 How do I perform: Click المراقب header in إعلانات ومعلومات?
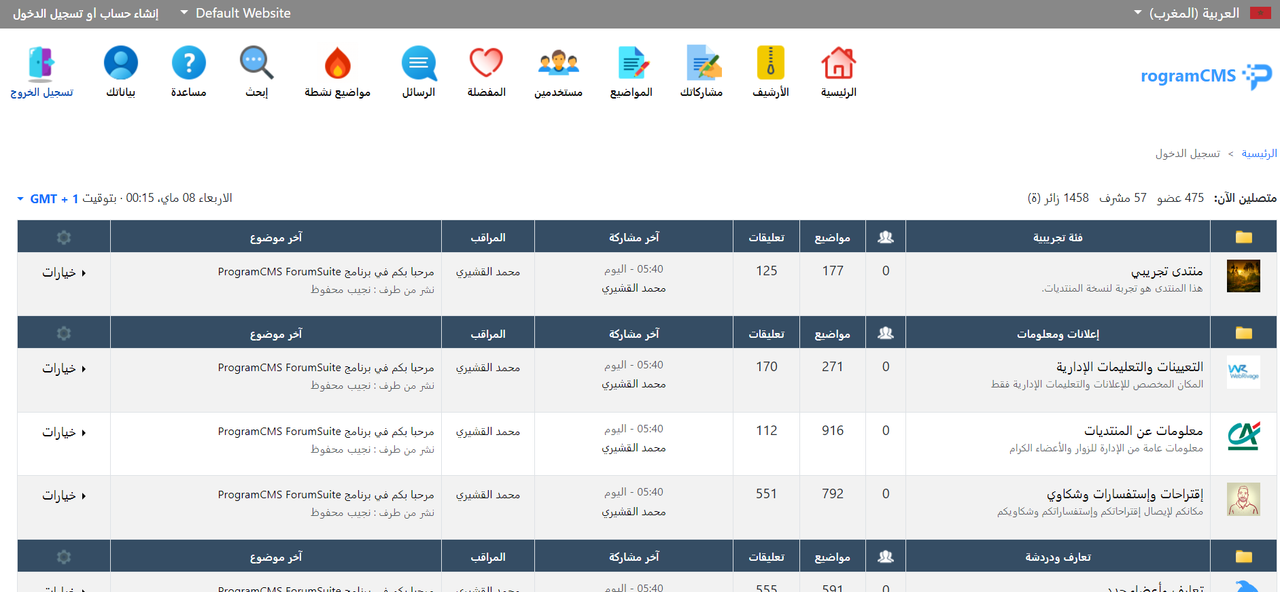click(488, 333)
